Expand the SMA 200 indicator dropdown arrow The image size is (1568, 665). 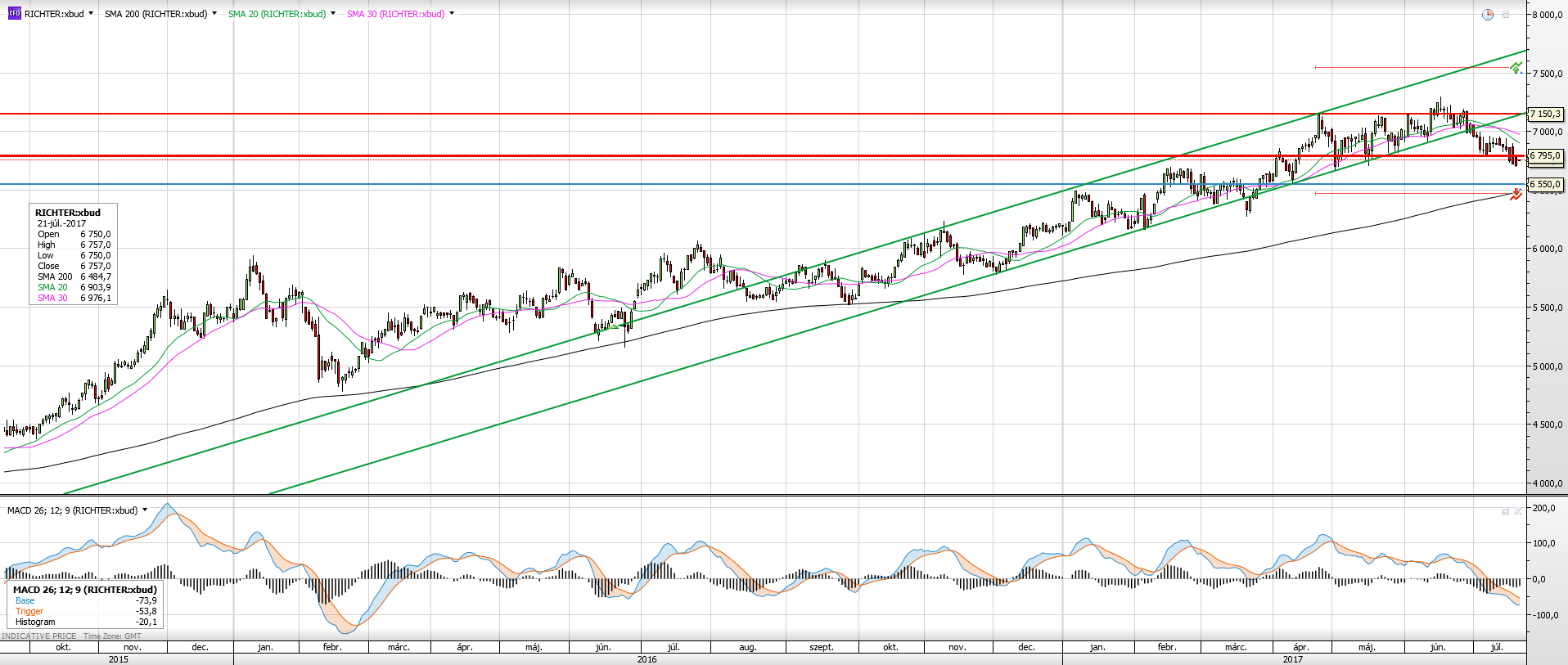coord(214,14)
